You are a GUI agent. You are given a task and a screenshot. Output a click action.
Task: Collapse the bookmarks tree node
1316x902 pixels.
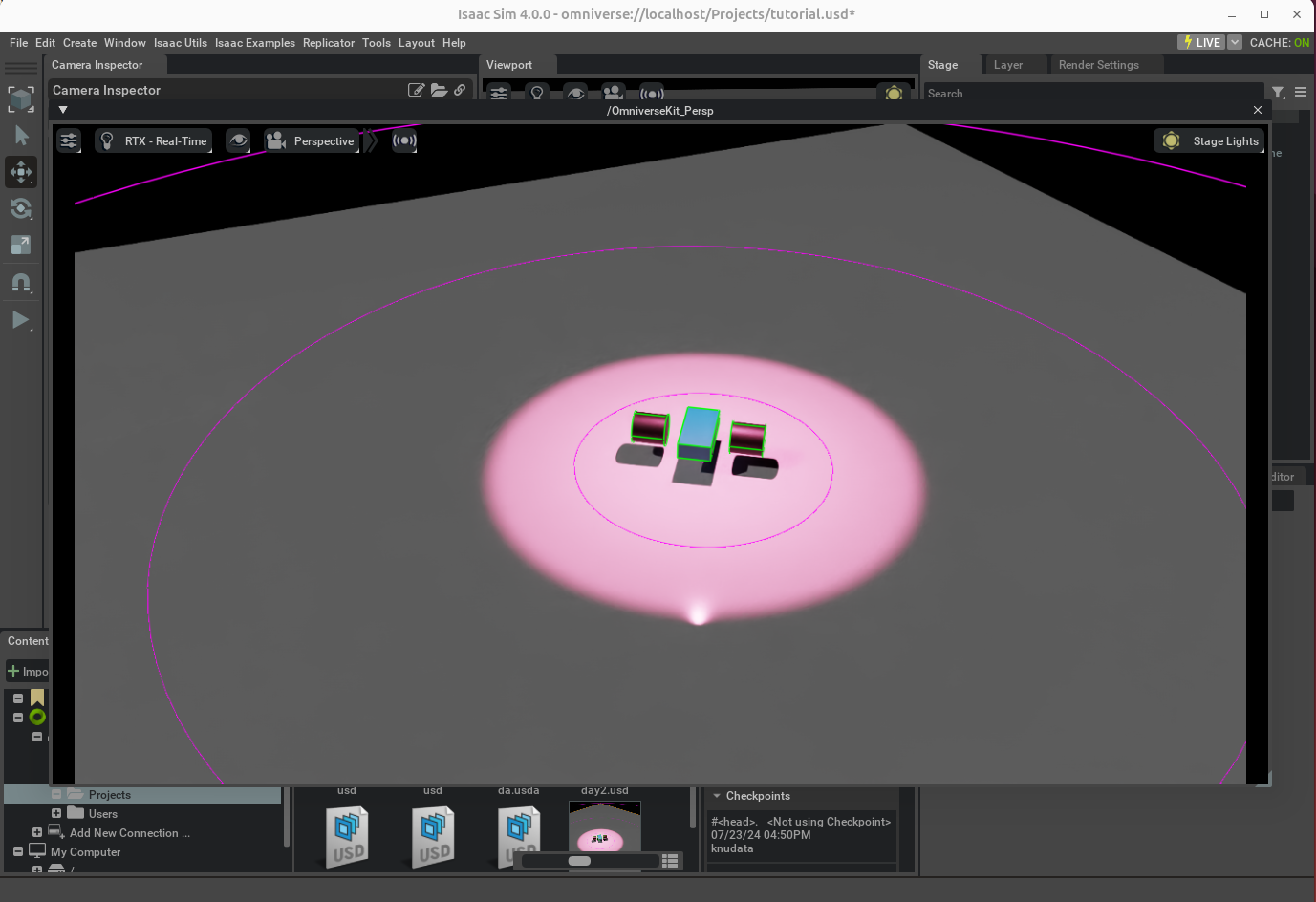pos(18,698)
